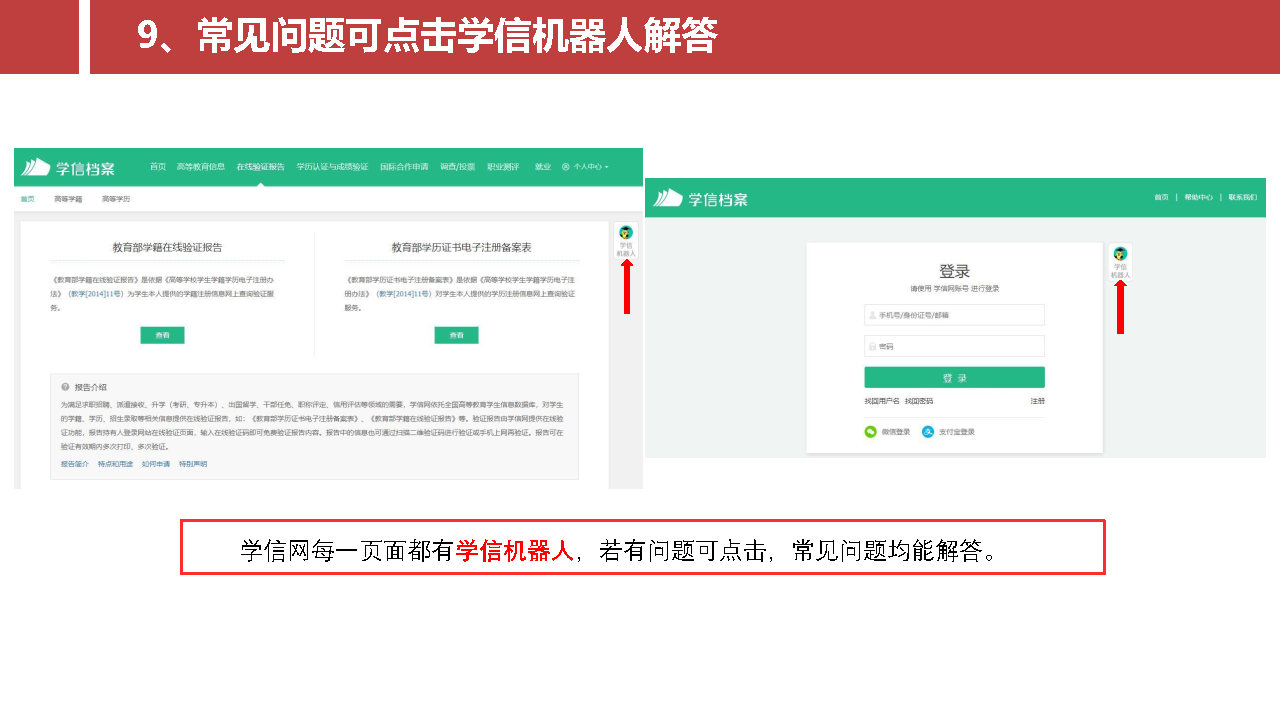Viewport: 1280px width, 720px height.
Task: Open the 帮助中心 link in login header
Action: (x=1198, y=198)
